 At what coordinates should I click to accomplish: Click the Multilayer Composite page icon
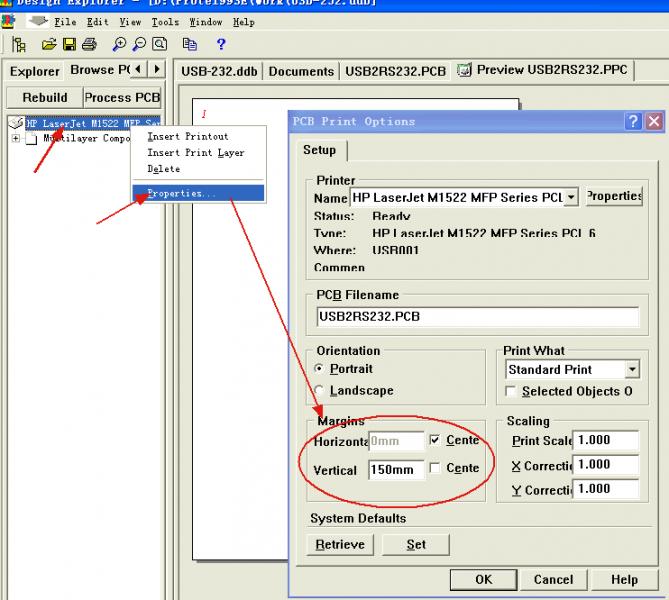coord(31,139)
